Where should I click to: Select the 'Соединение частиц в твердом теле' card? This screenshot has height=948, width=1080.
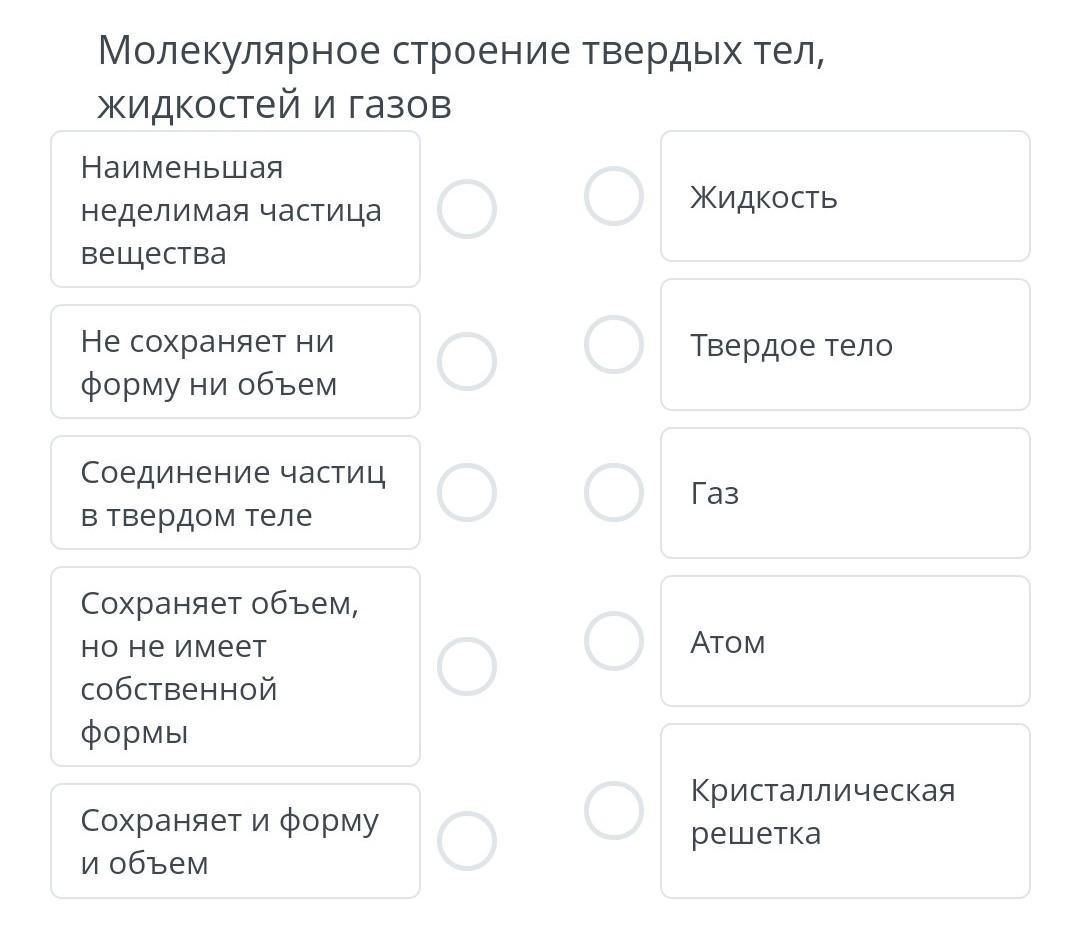235,492
